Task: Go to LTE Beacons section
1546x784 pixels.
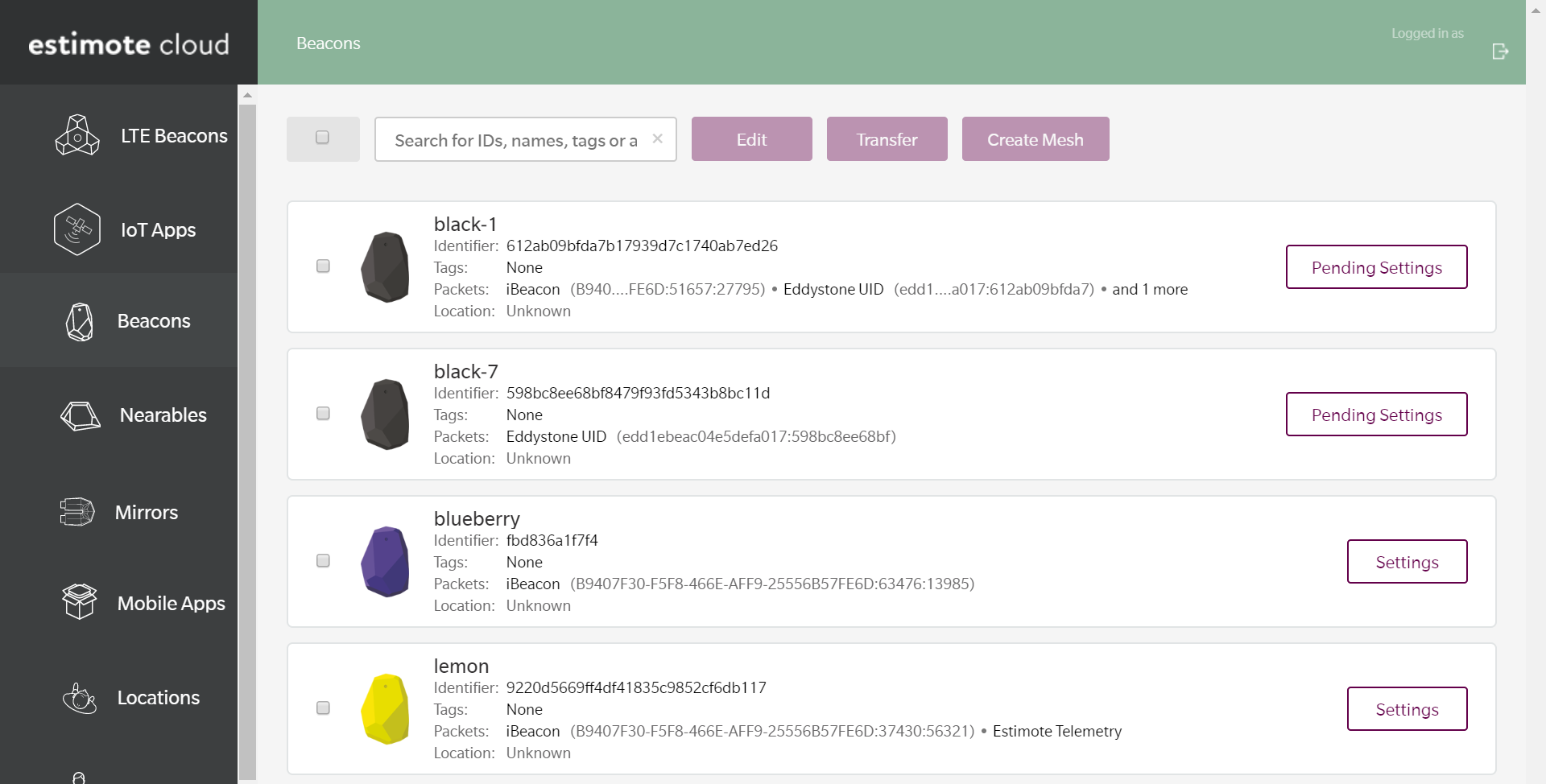Action: coord(174,136)
